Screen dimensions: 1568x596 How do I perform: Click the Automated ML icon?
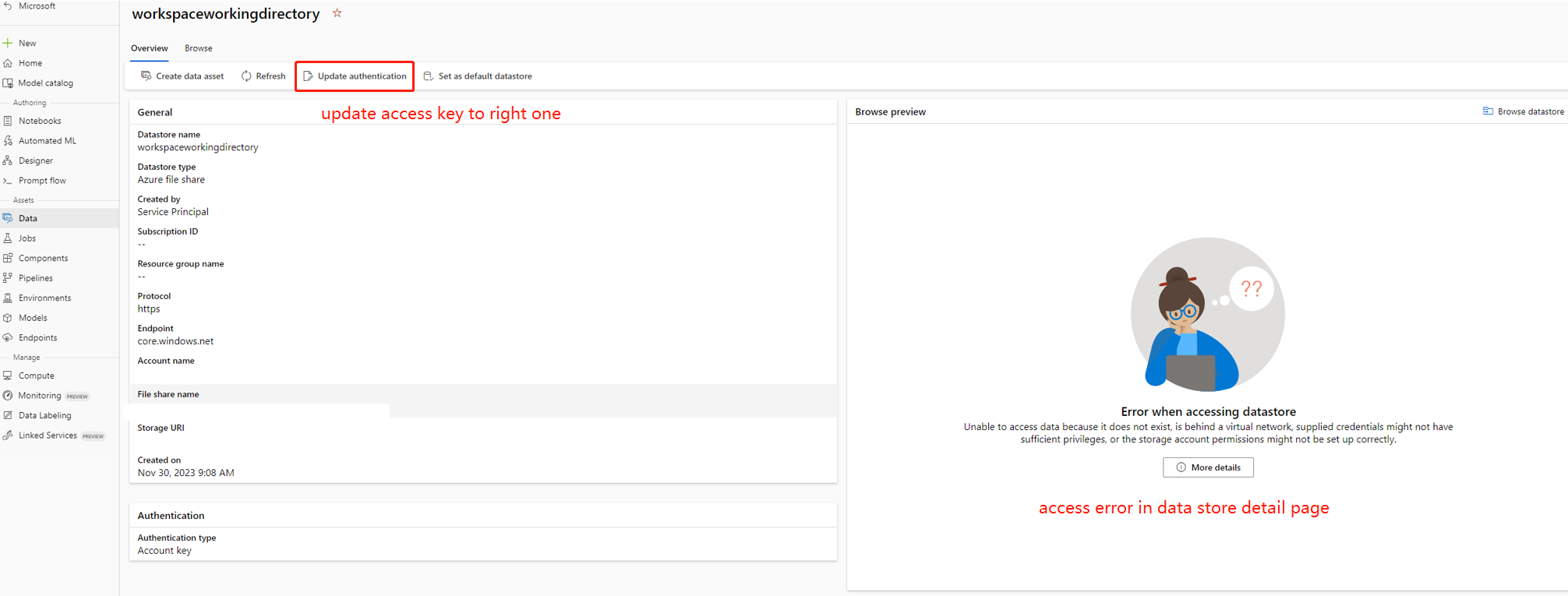click(x=8, y=141)
